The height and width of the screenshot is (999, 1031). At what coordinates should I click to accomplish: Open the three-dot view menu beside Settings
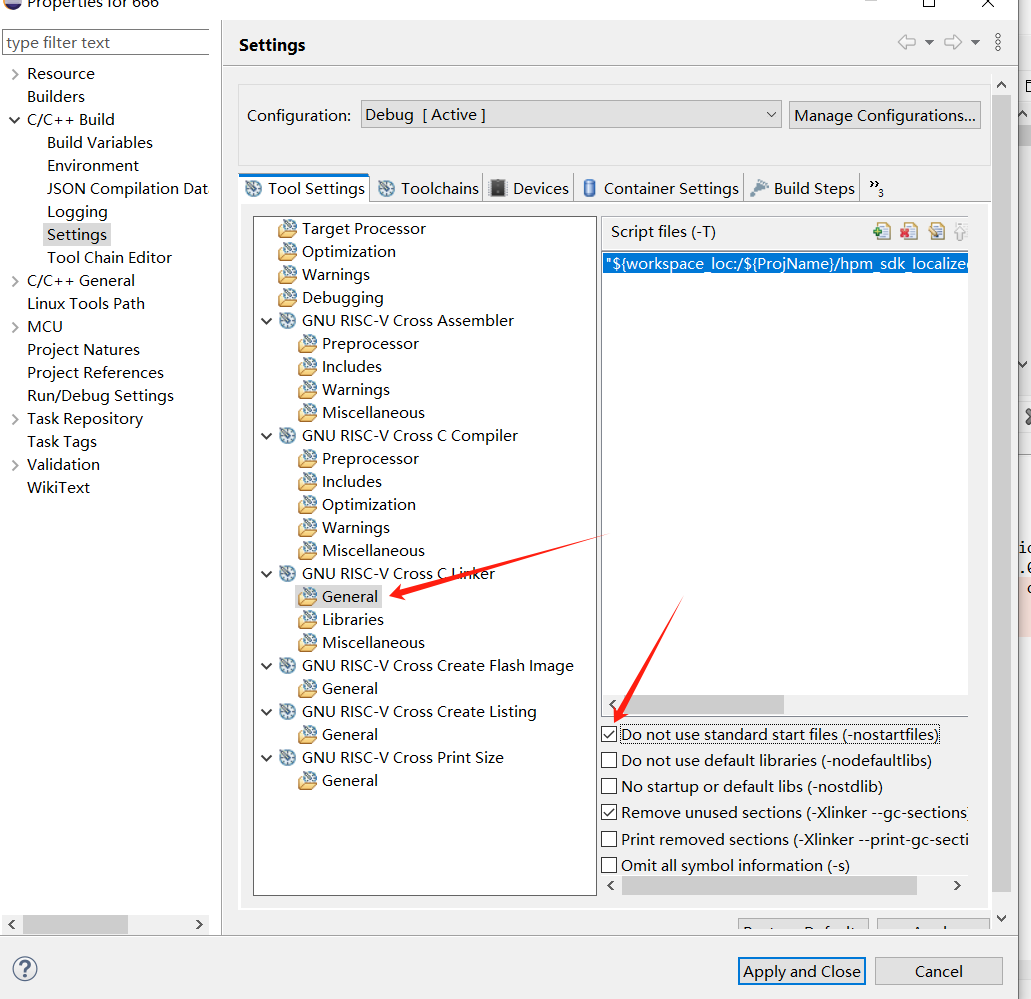(997, 43)
